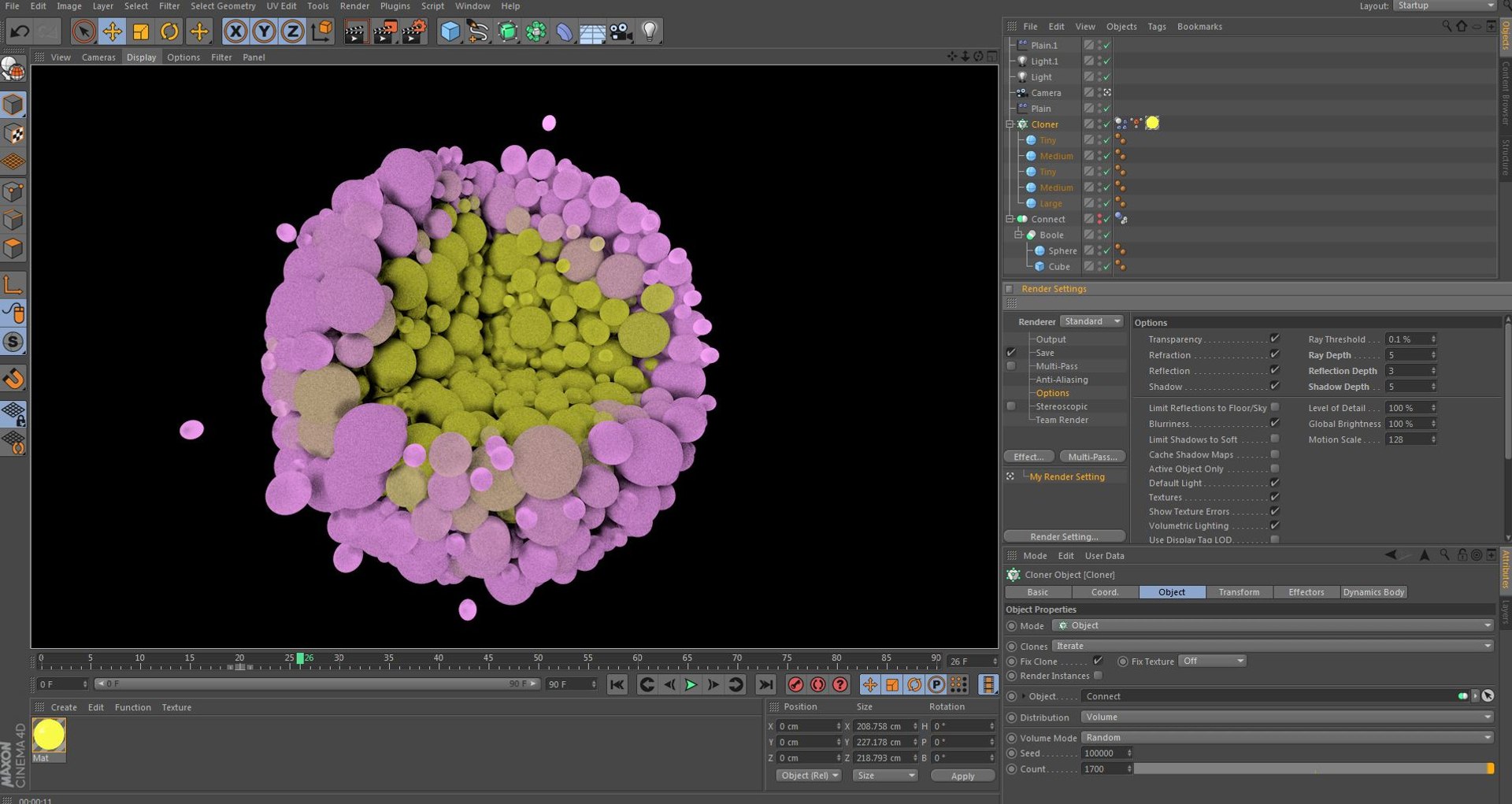Toggle the X axis lock
Viewport: 1512px width, 804px height.
[x=235, y=31]
